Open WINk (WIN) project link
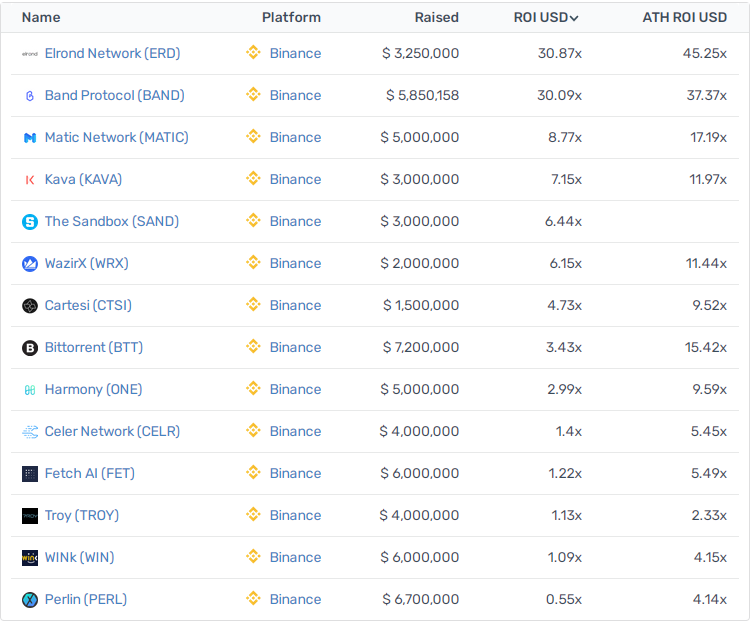 coord(80,557)
